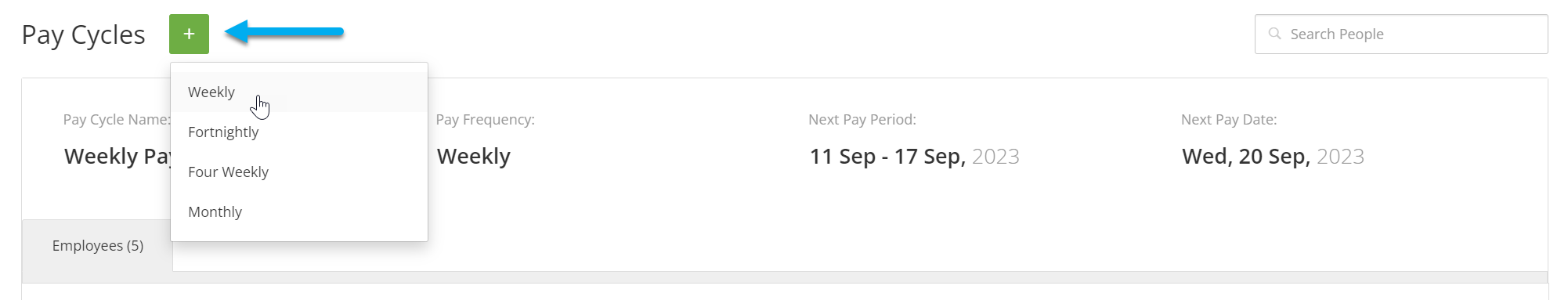Open the Employees (5) tab
The height and width of the screenshot is (300, 1568).
tap(97, 246)
